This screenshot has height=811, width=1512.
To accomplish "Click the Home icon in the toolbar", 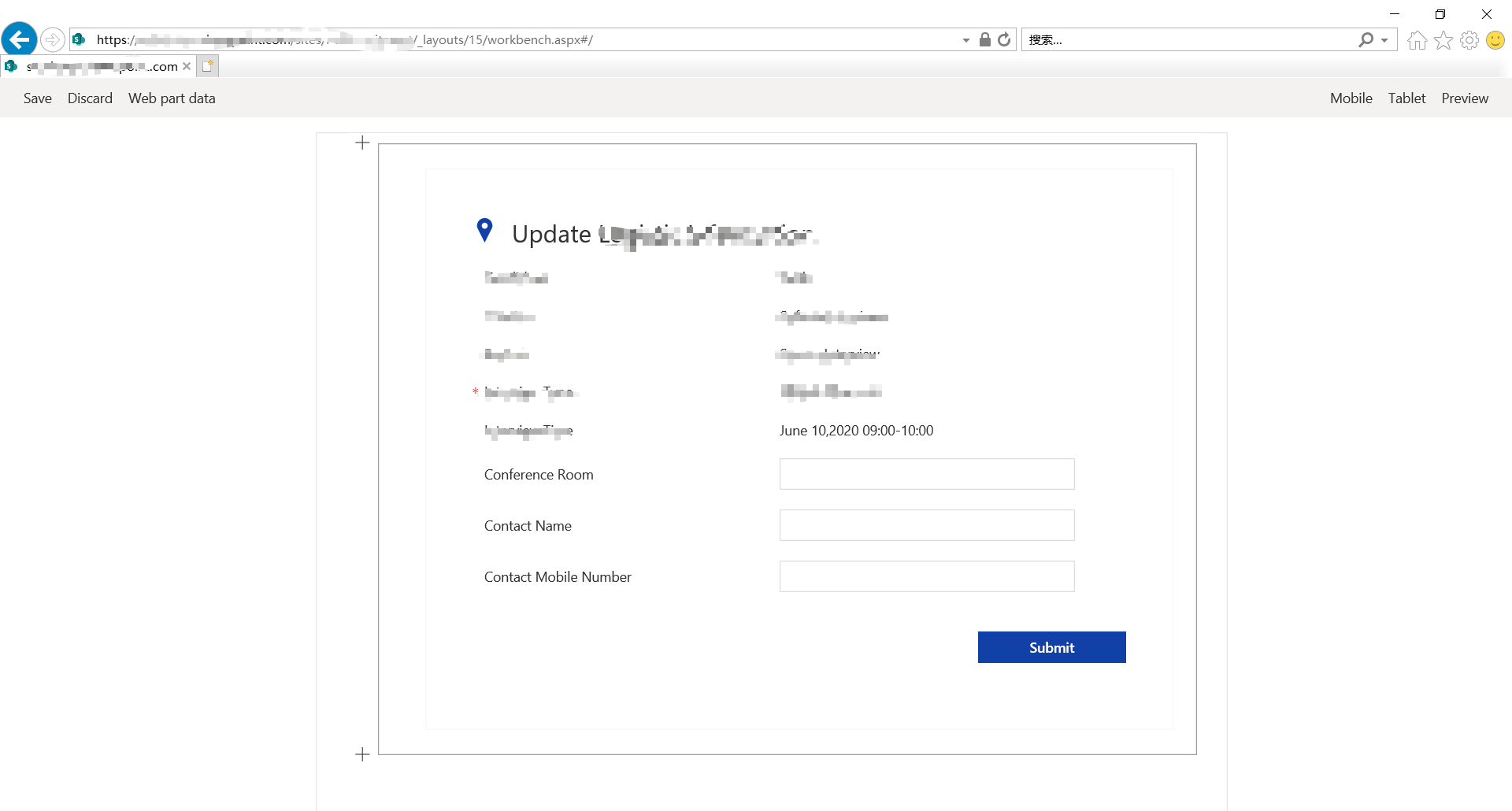I will [x=1416, y=39].
